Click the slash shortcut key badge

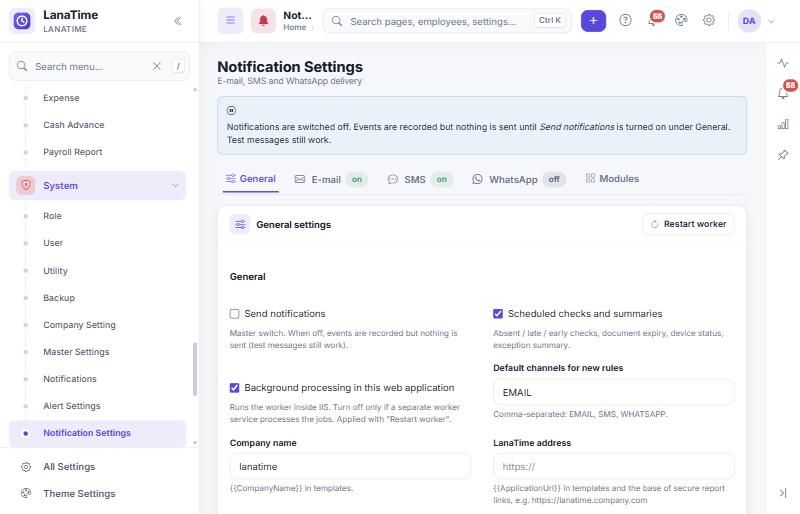pos(178,66)
